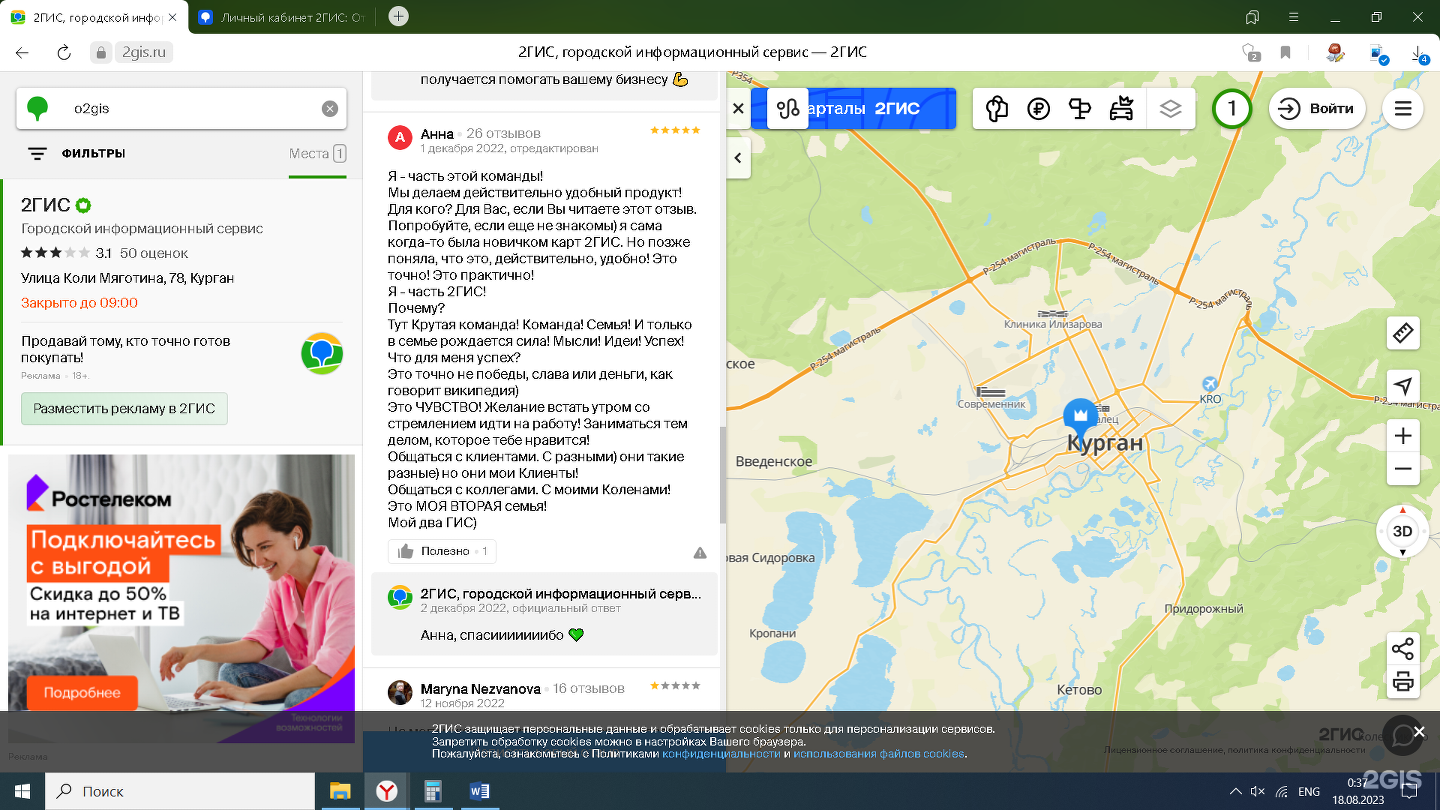Open the hamburger main menu on the map
1440x810 pixels.
pos(1403,109)
